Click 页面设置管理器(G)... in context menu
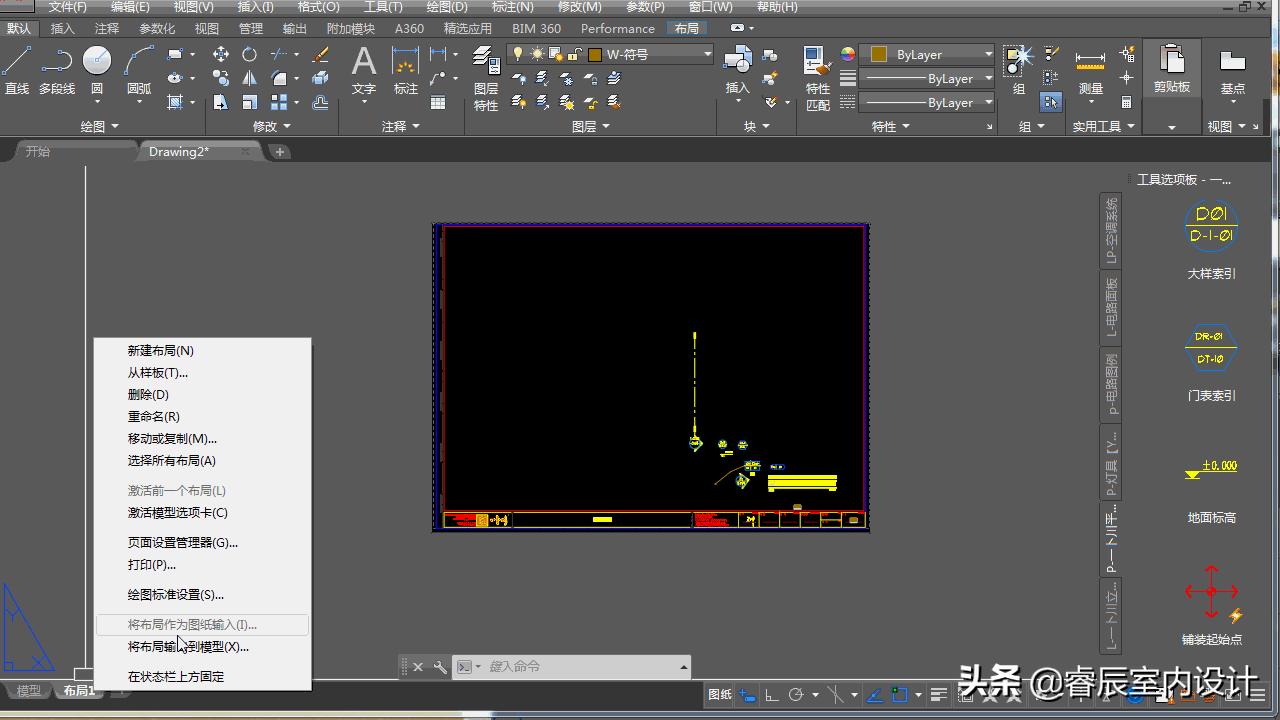 click(x=182, y=543)
